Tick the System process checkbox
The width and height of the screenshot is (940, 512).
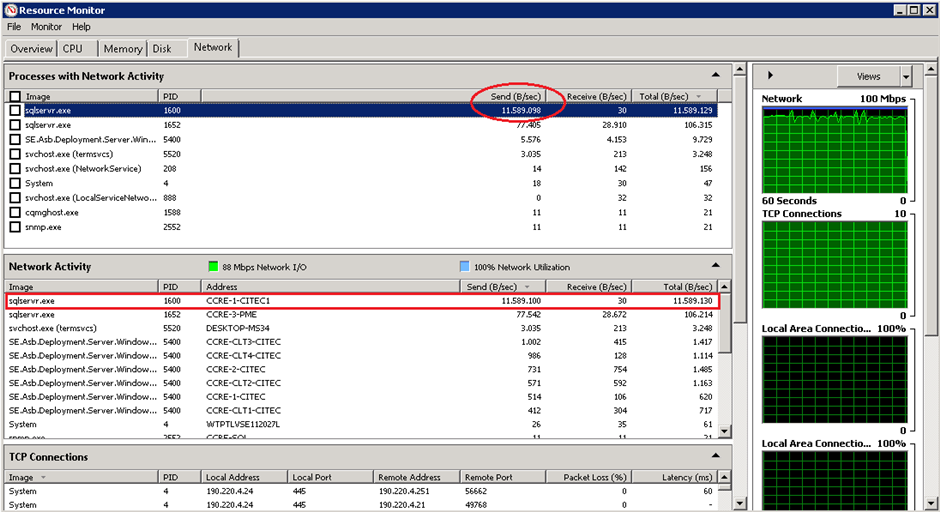click(x=15, y=183)
